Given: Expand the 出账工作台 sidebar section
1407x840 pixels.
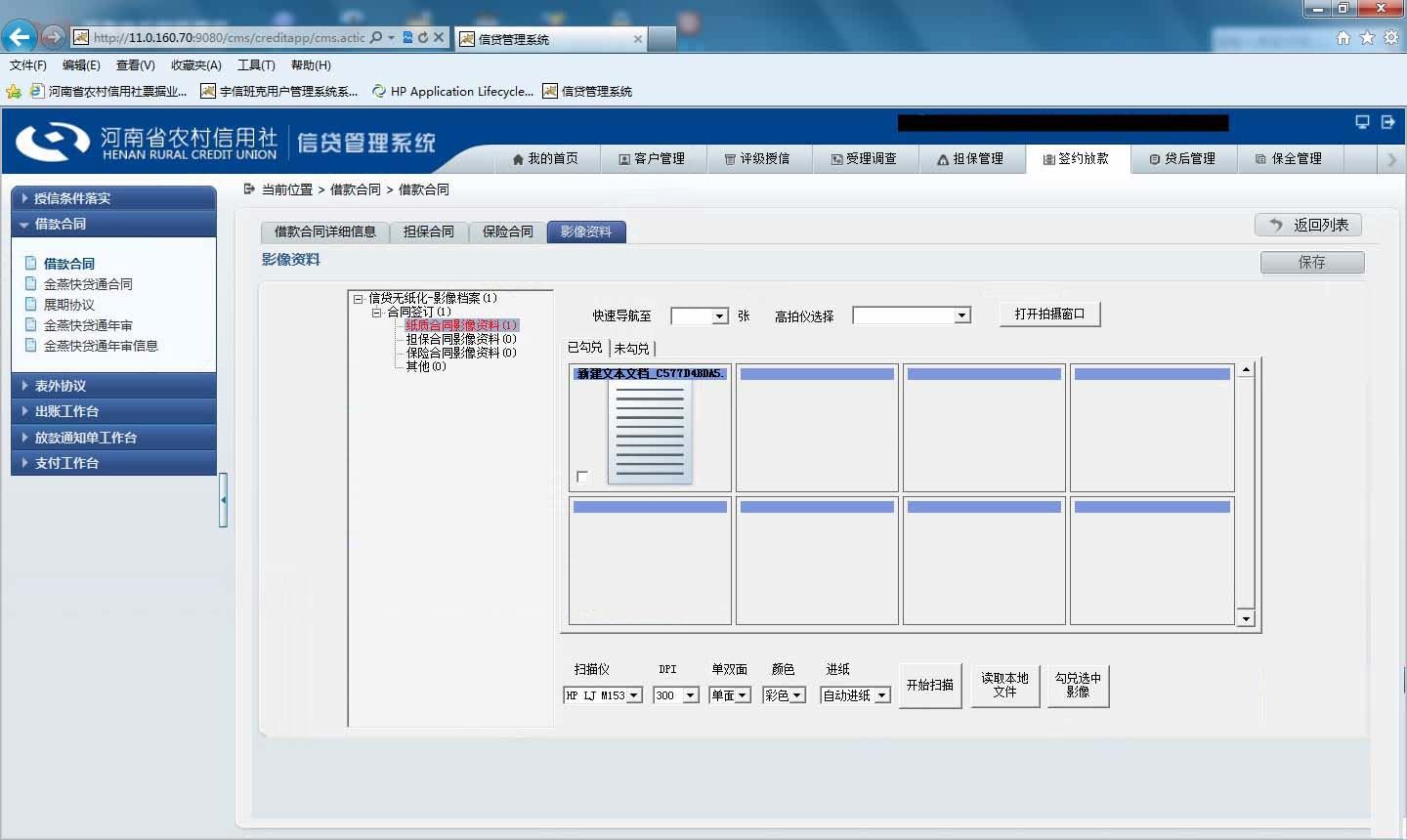Looking at the screenshot, I should 113,411.
